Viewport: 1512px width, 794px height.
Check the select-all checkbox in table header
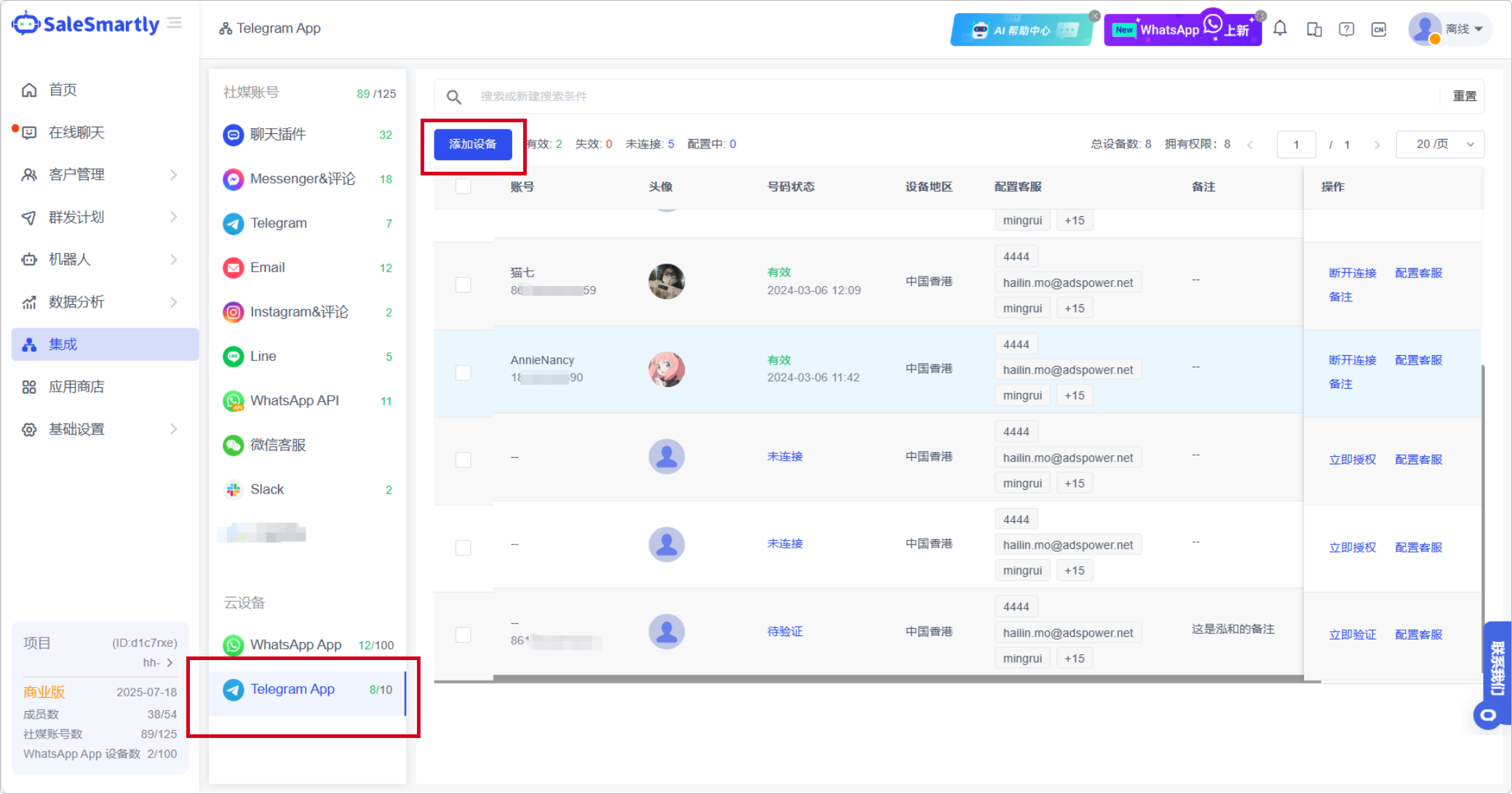click(x=463, y=186)
